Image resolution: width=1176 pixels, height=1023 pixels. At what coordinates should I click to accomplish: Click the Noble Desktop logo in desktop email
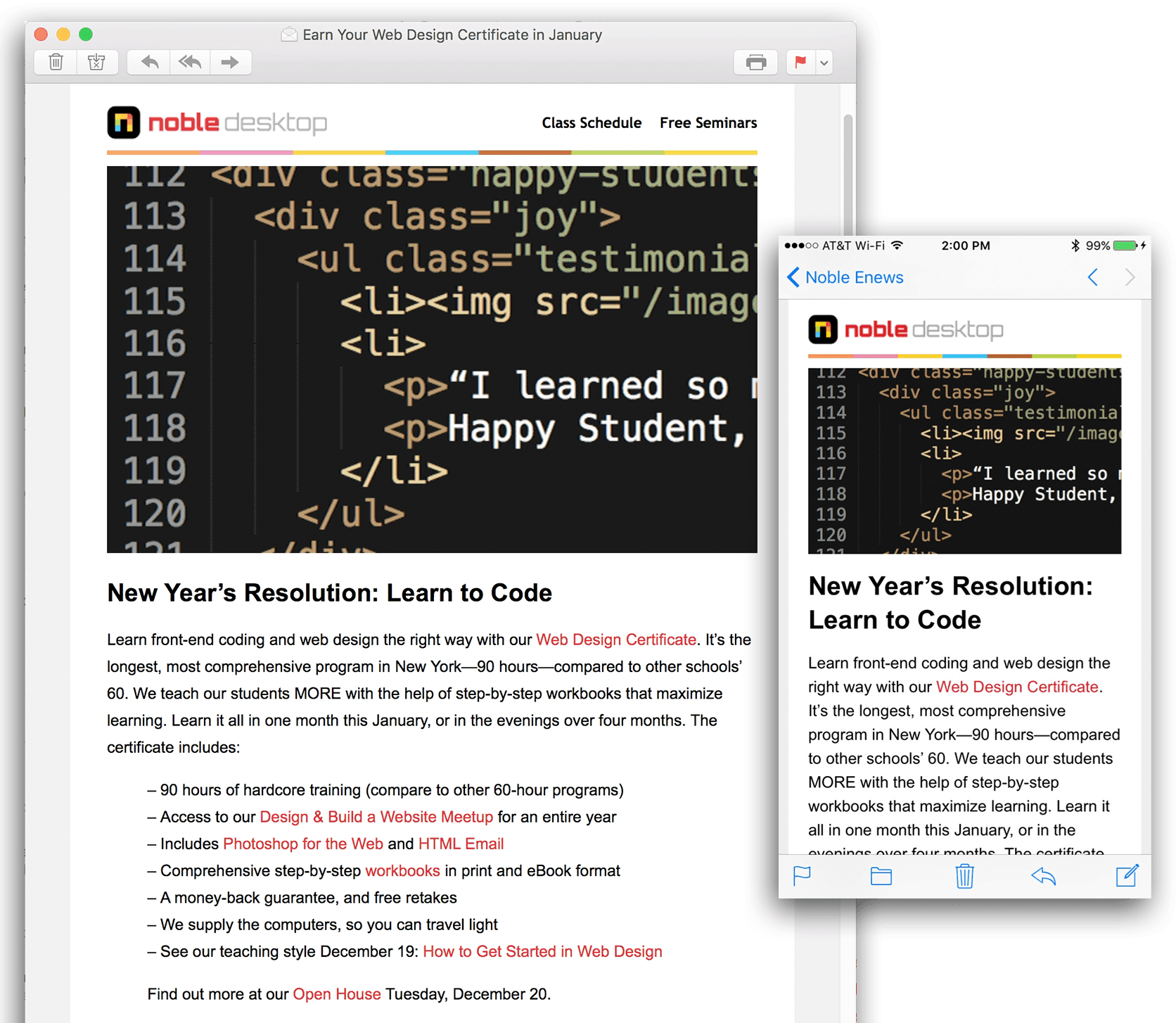pyautogui.click(x=217, y=122)
